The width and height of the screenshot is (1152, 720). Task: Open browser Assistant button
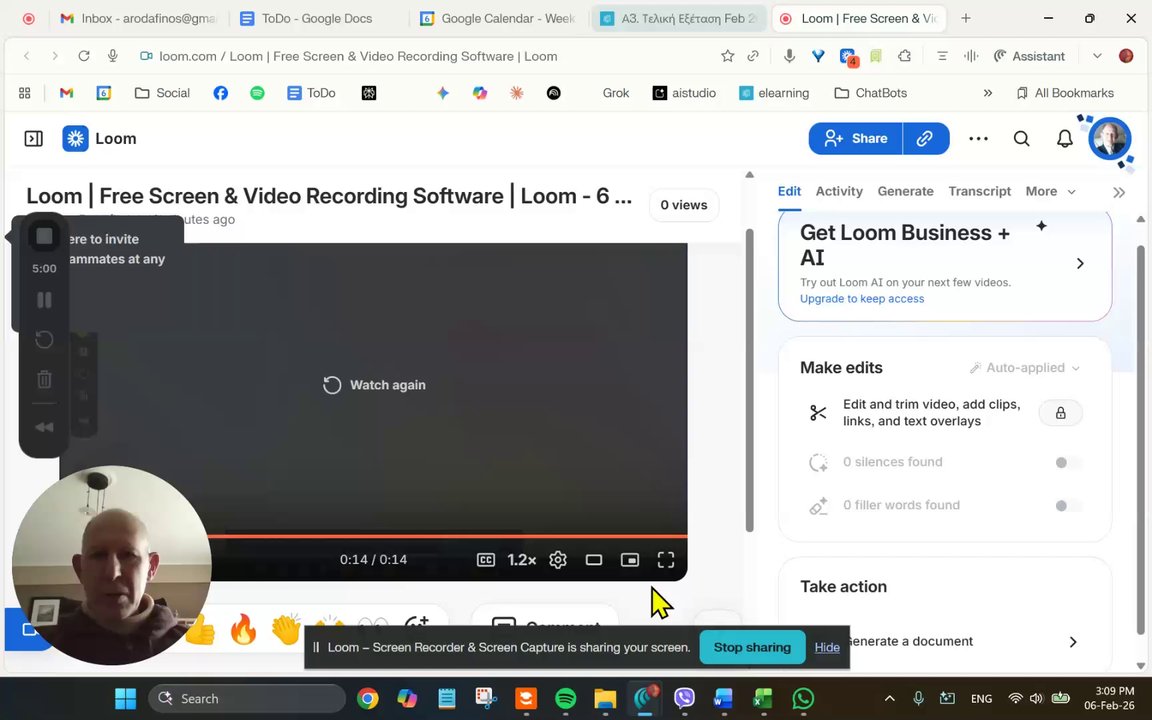coord(1029,56)
